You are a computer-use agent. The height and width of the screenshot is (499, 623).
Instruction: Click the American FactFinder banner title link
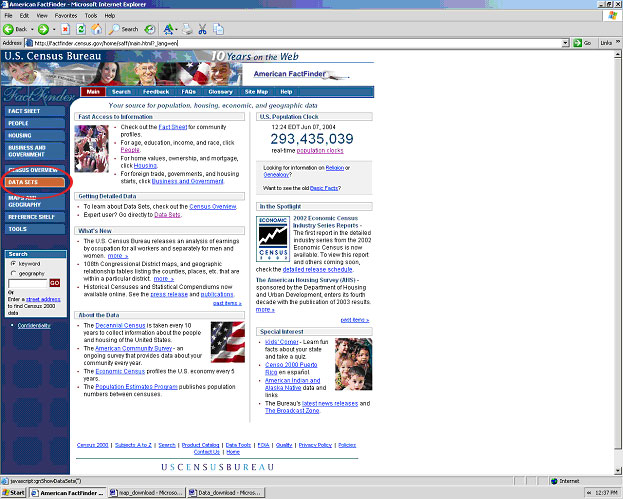[290, 74]
